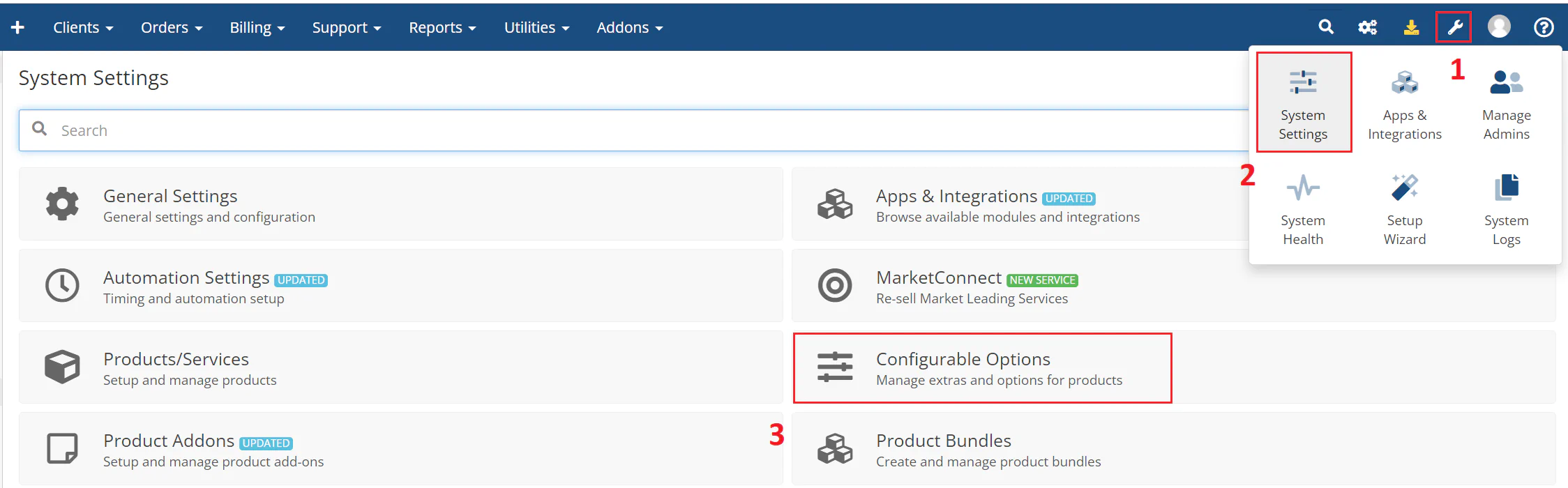Viewport: 1568px width, 488px height.
Task: Click 'General settings and configuration' text
Action: [209, 217]
